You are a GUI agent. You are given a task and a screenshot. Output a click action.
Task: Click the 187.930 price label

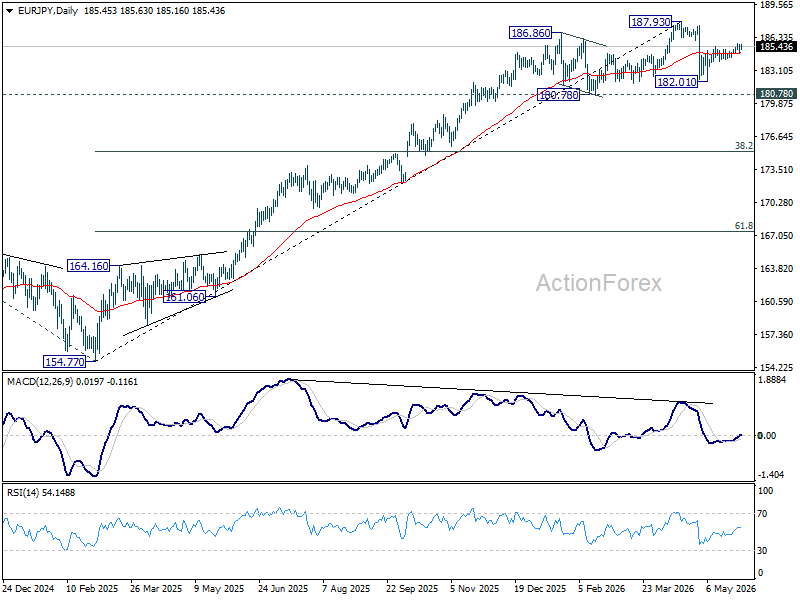tap(651, 22)
